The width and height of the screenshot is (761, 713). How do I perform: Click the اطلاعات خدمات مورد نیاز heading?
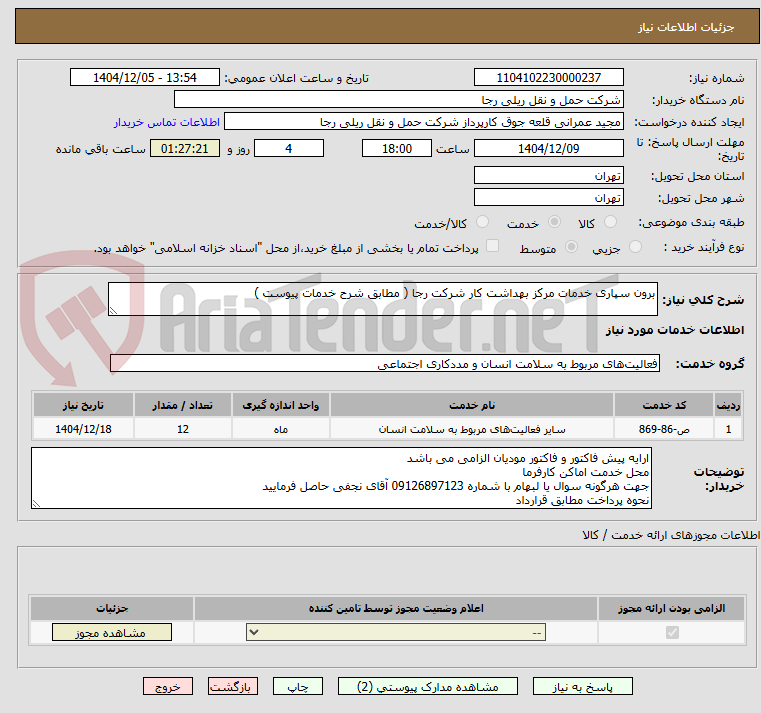pos(674,330)
